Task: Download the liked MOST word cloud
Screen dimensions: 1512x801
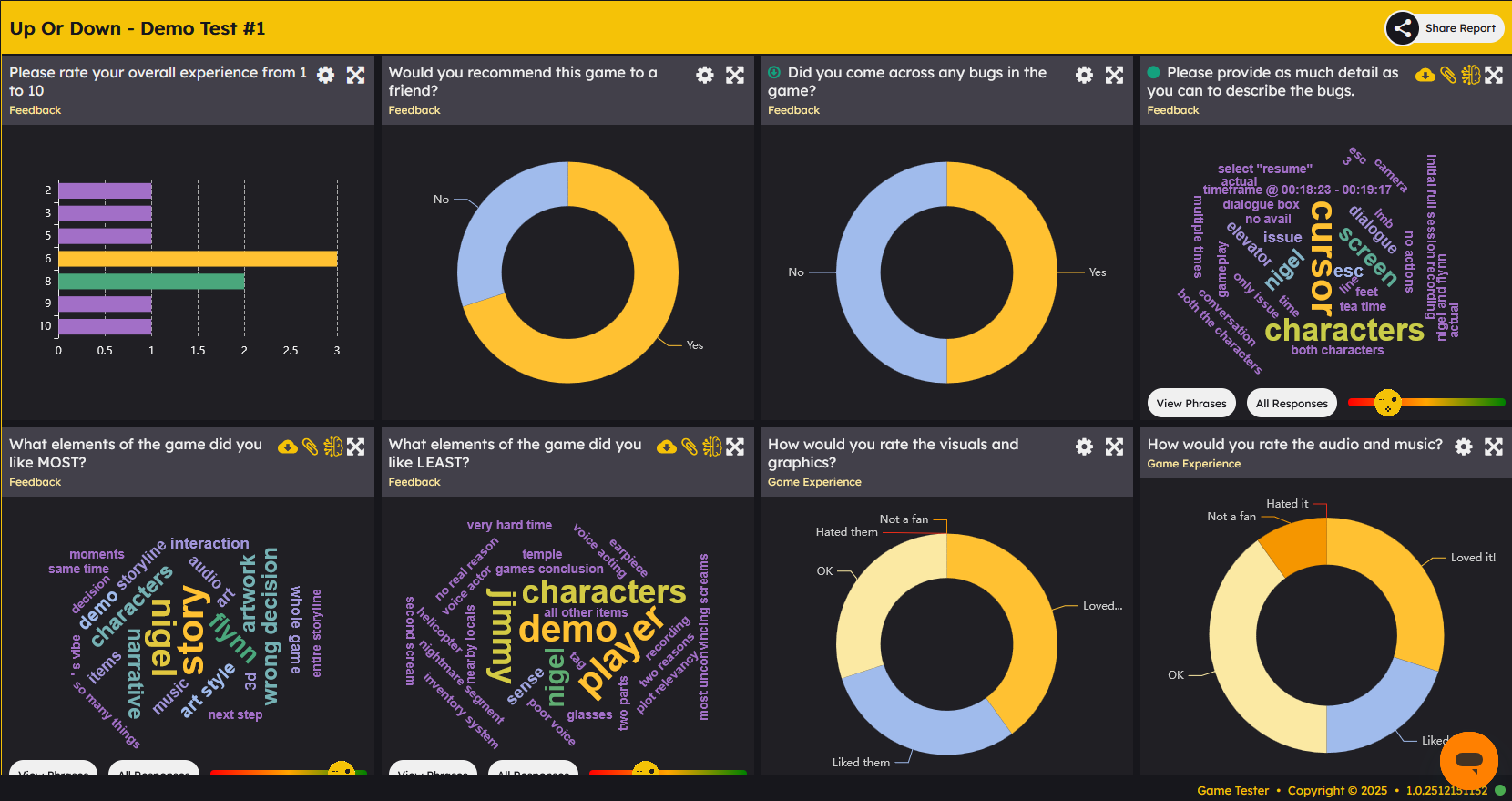Action: coord(288,447)
